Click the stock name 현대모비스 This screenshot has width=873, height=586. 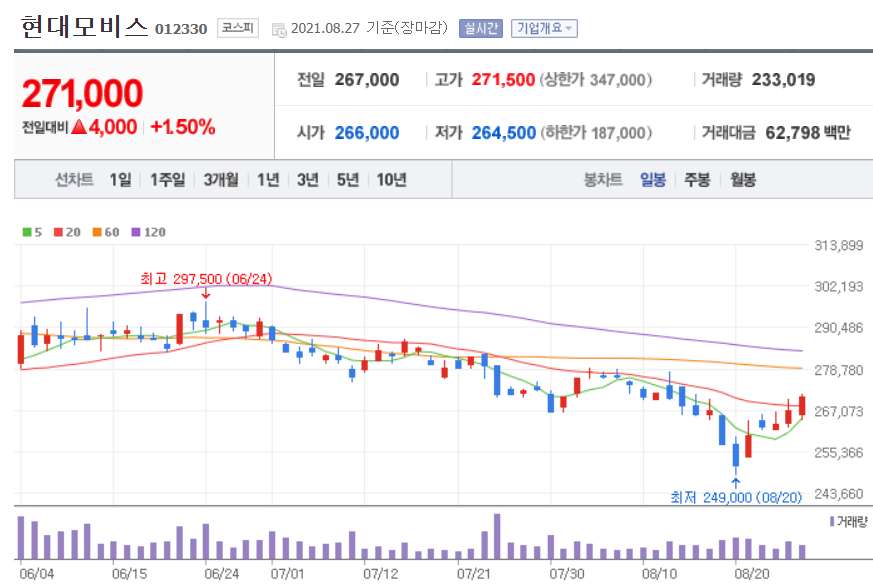85,27
